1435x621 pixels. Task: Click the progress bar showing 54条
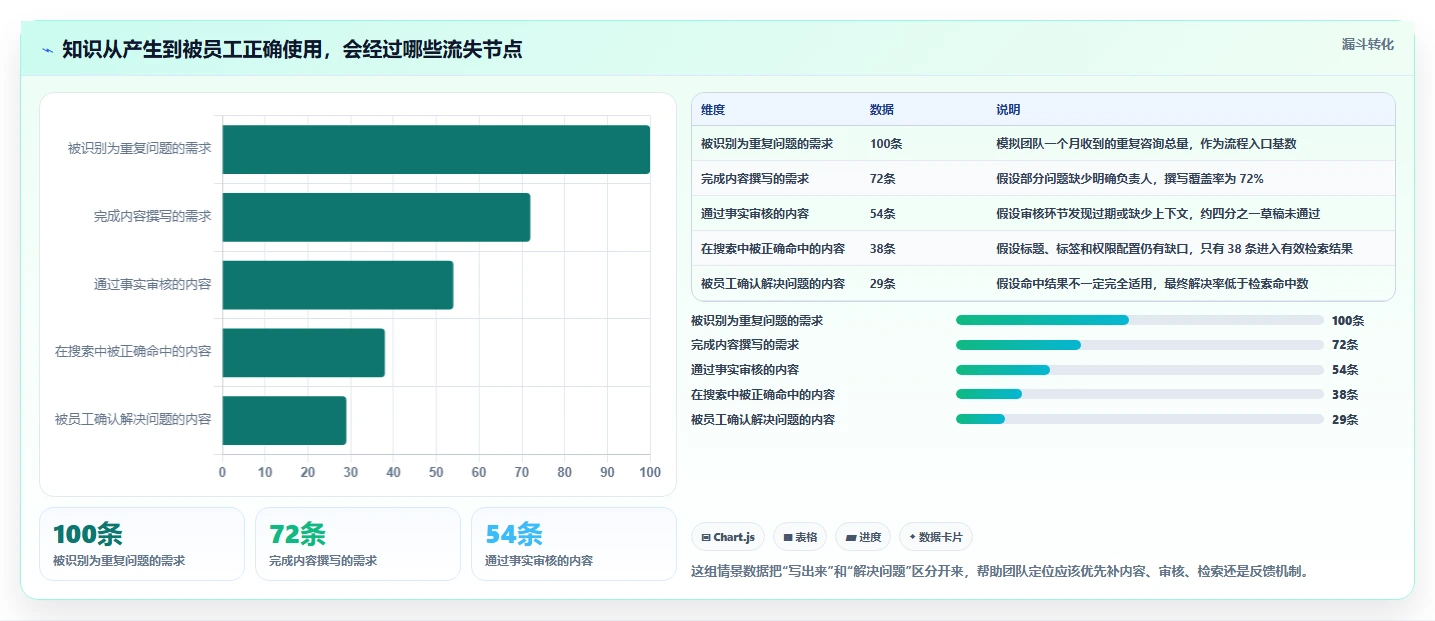click(1140, 370)
